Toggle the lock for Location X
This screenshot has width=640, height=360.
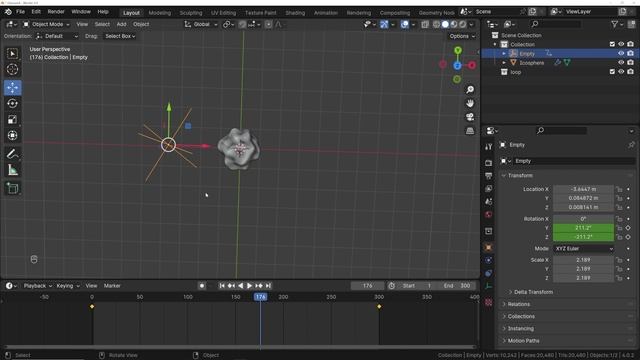click(619, 189)
